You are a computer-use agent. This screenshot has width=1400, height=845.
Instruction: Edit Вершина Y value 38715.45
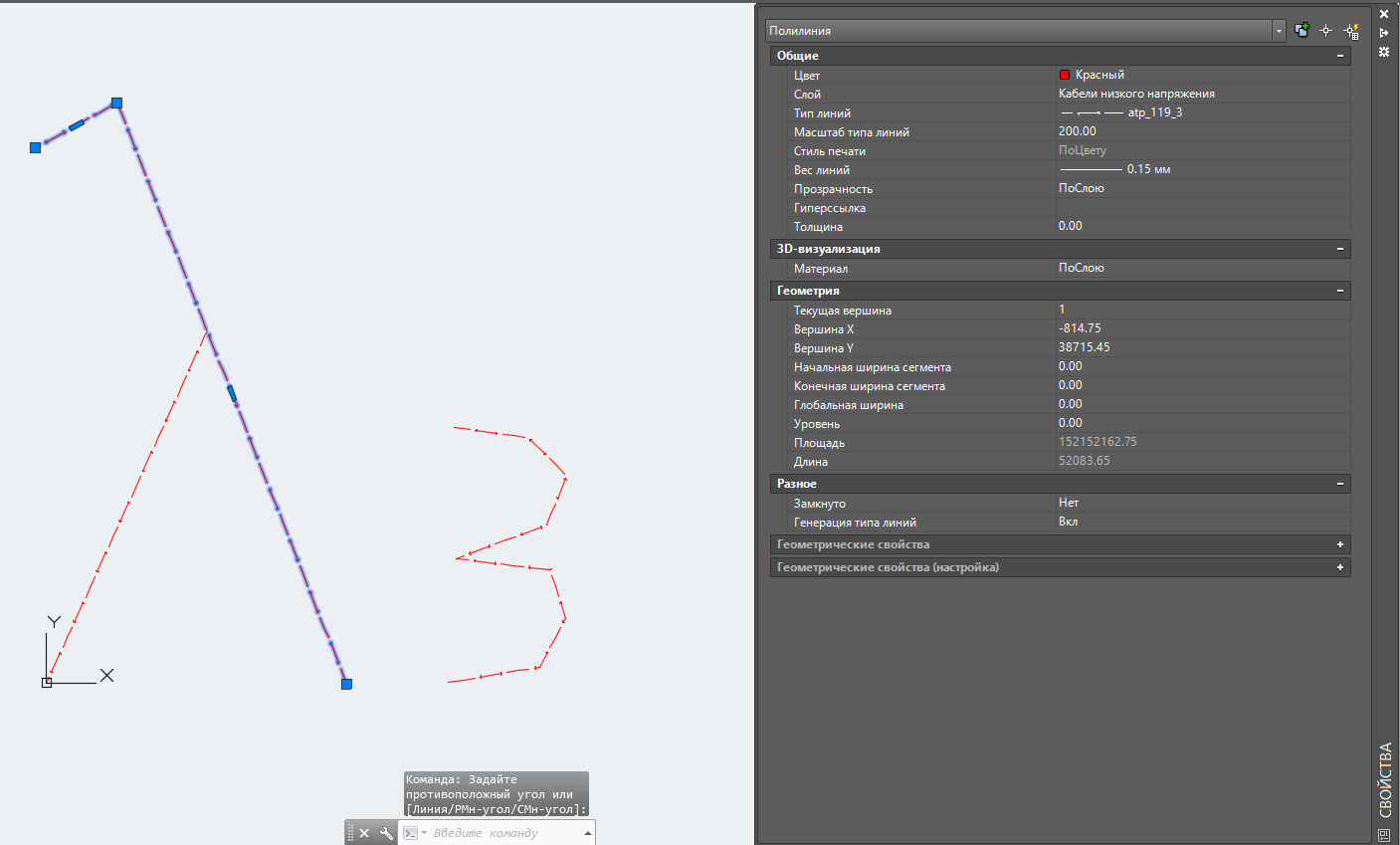pos(1085,347)
